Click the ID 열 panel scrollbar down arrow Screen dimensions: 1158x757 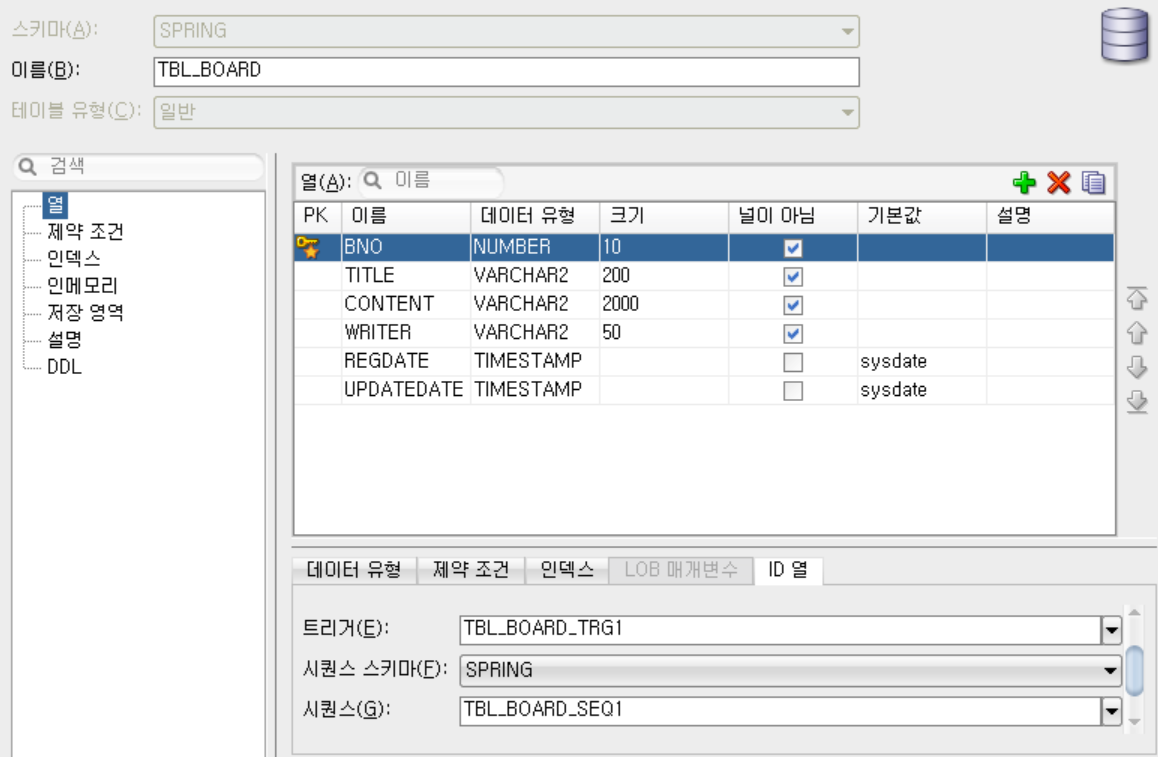click(x=1134, y=722)
